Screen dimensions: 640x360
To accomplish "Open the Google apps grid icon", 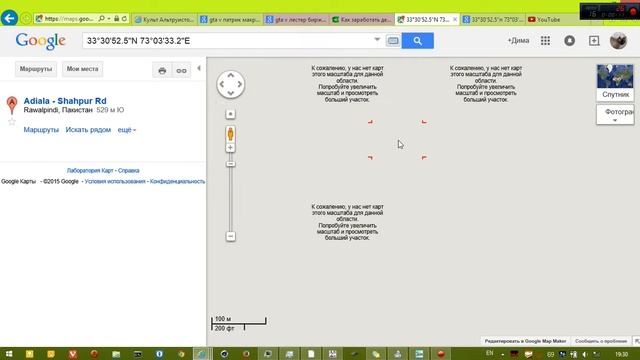I will point(545,40).
